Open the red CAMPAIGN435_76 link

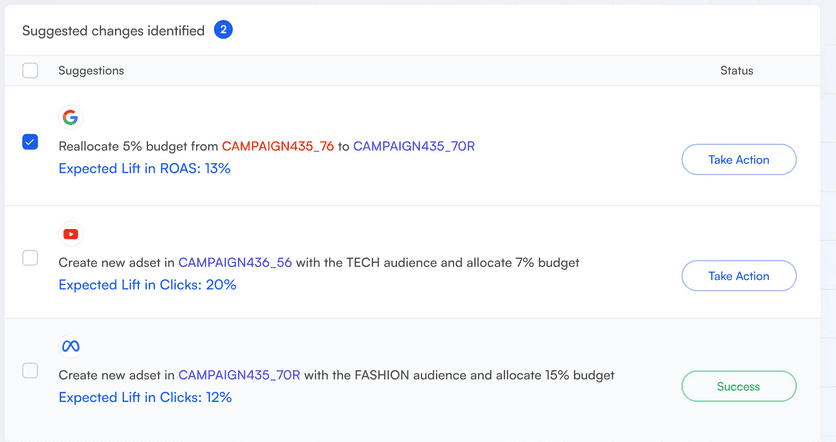pos(278,146)
